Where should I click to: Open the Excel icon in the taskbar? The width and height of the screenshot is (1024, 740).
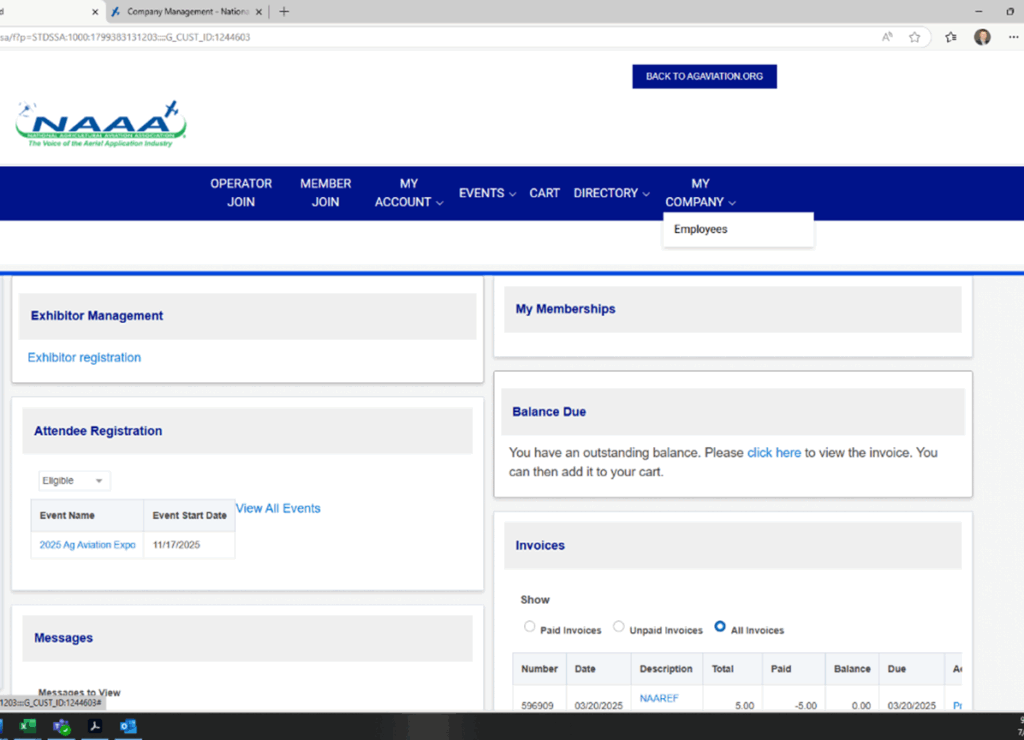point(27,726)
